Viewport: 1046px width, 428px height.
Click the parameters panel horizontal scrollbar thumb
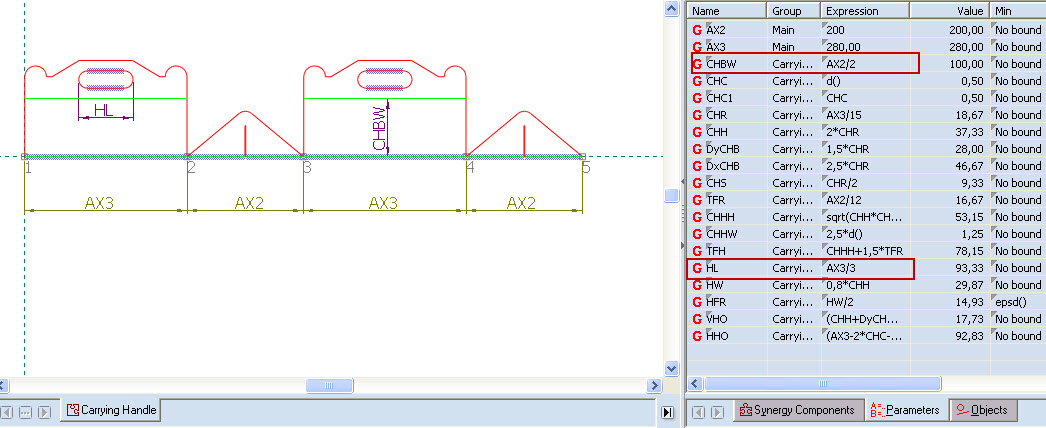822,383
